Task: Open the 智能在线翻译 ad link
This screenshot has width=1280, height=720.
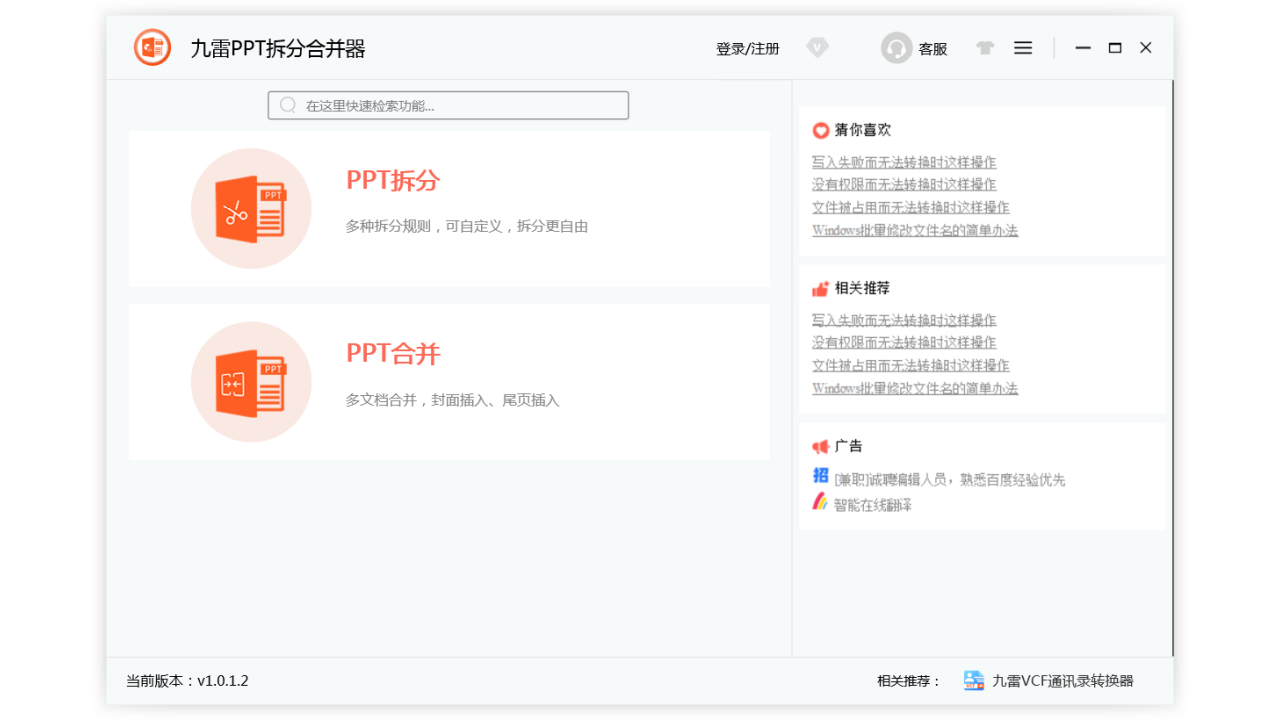Action: pos(873,505)
